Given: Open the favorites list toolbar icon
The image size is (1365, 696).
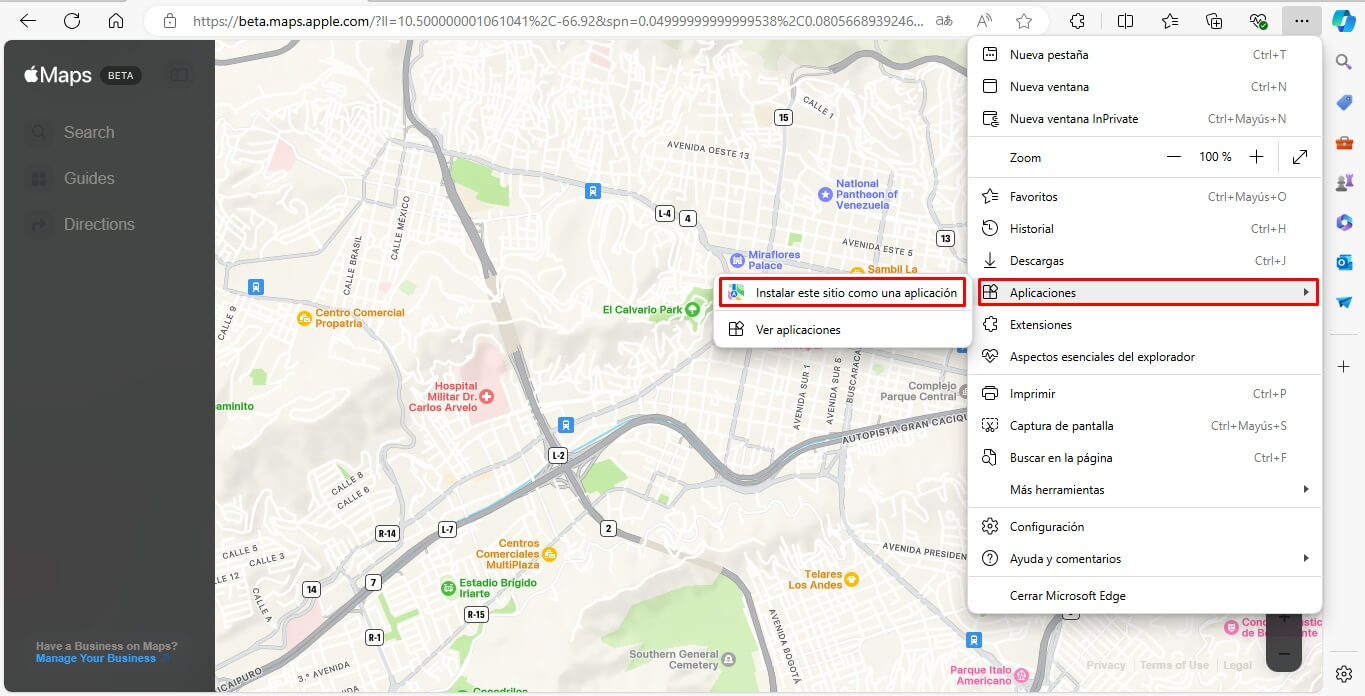Looking at the screenshot, I should pyautogui.click(x=1170, y=21).
